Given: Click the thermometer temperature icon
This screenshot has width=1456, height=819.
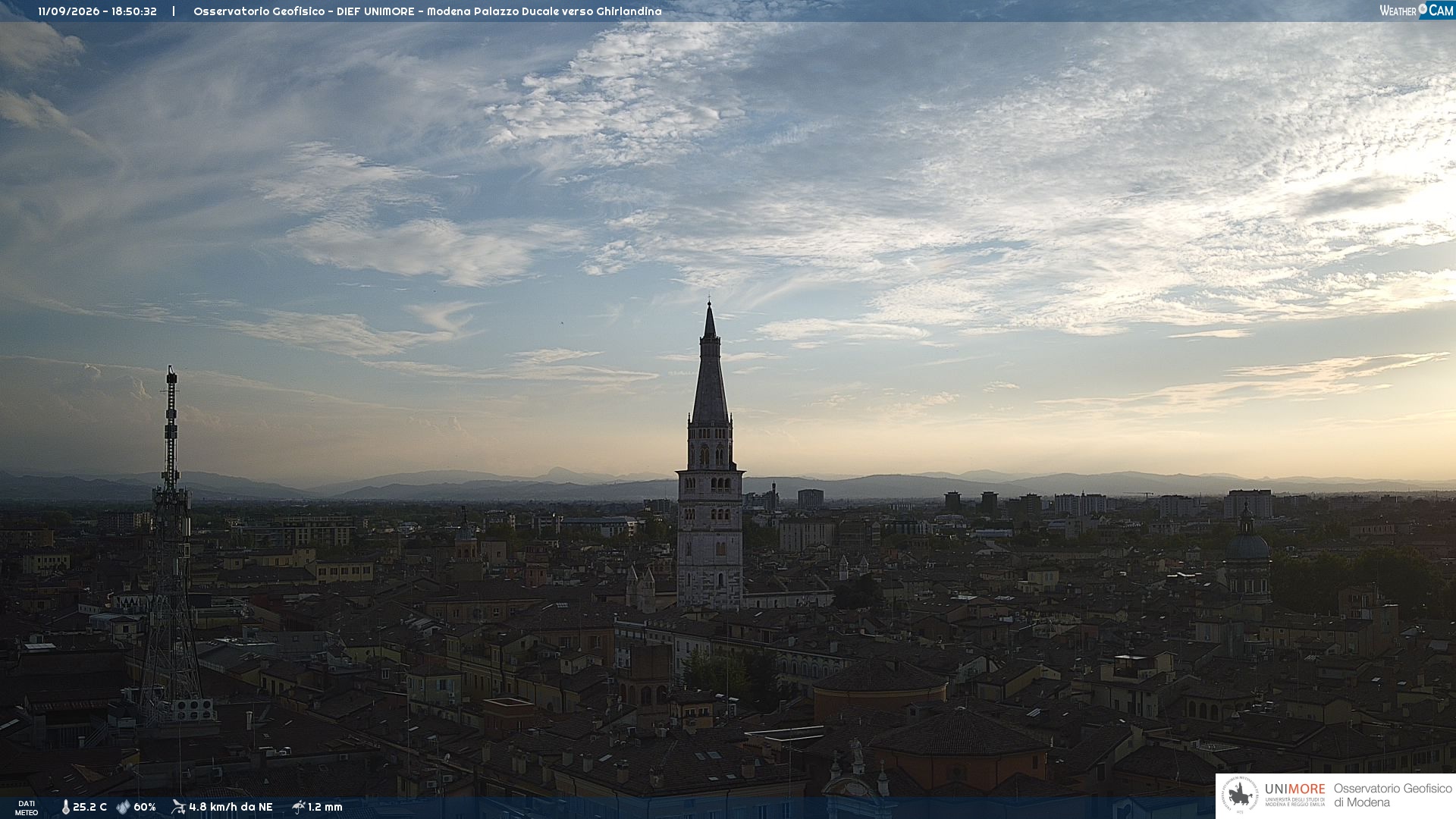Looking at the screenshot, I should [65, 807].
